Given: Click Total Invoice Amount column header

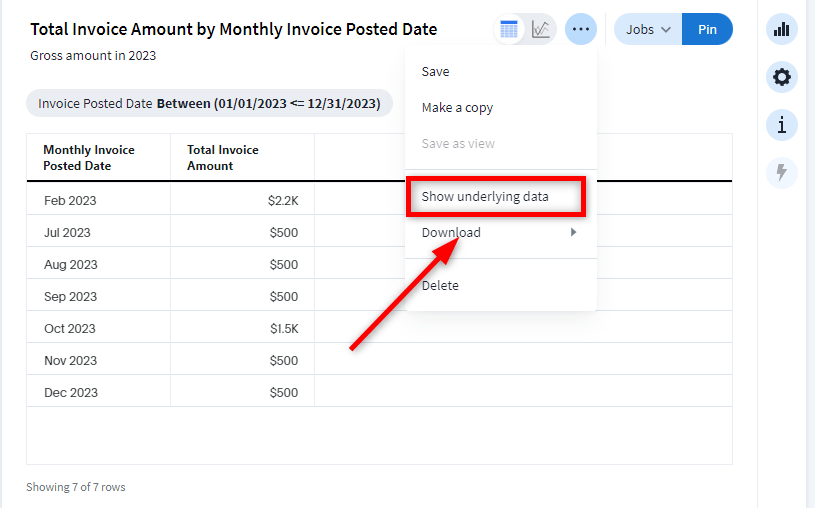Looking at the screenshot, I should point(223,158).
